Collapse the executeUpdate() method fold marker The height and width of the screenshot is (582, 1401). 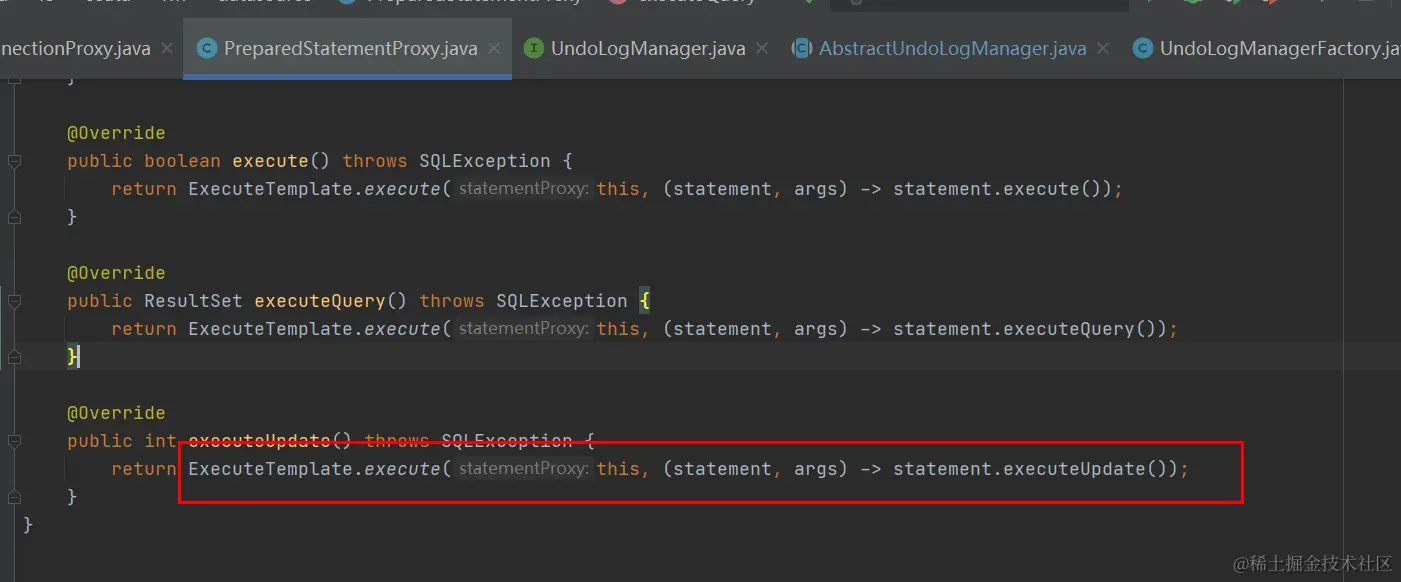coord(15,441)
